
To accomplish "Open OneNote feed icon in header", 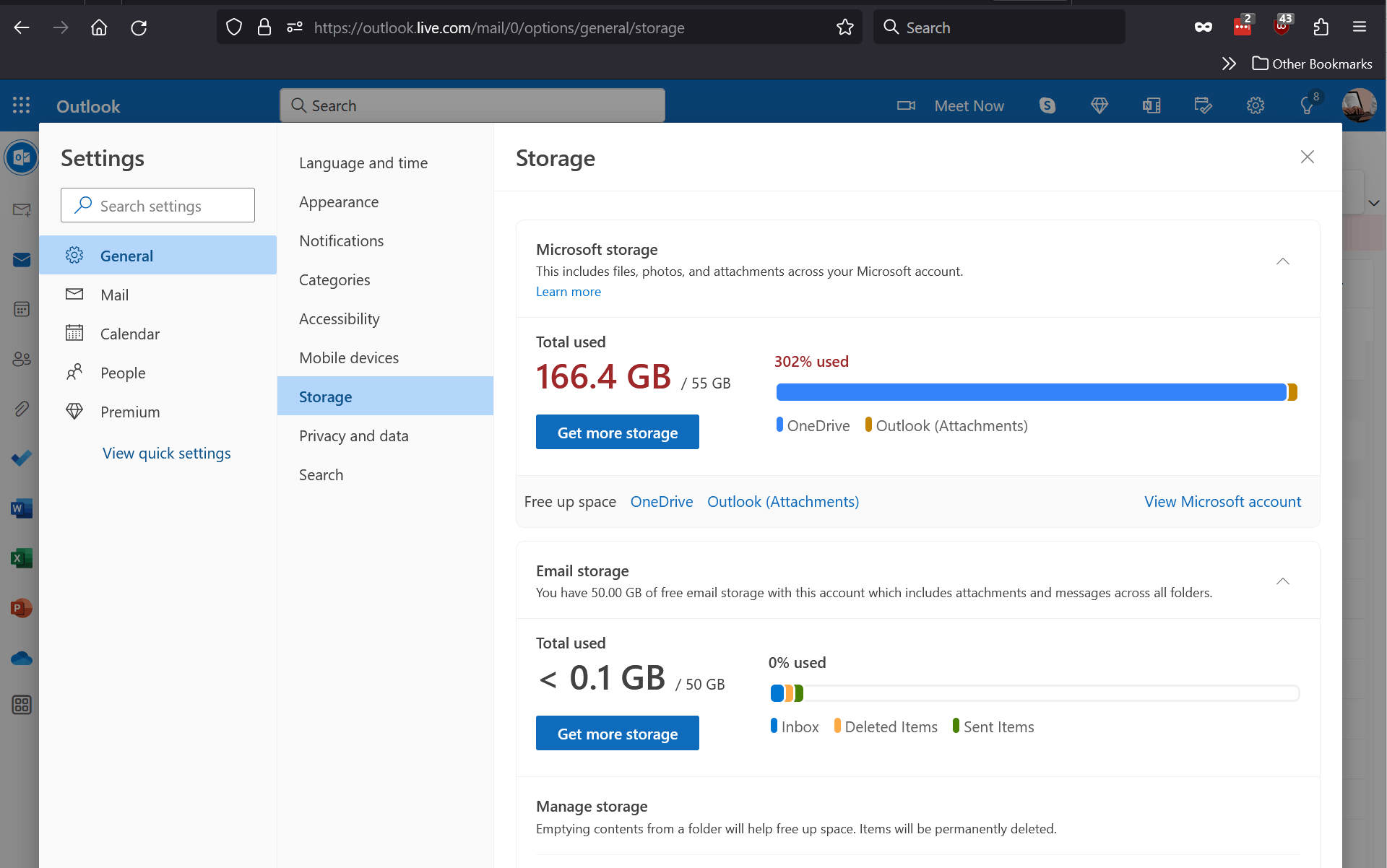I will pos(1151,106).
